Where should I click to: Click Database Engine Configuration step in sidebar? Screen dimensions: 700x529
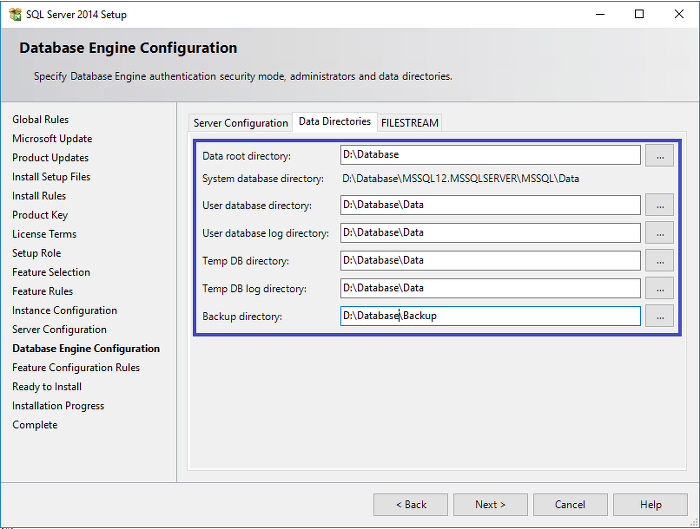[x=86, y=349]
